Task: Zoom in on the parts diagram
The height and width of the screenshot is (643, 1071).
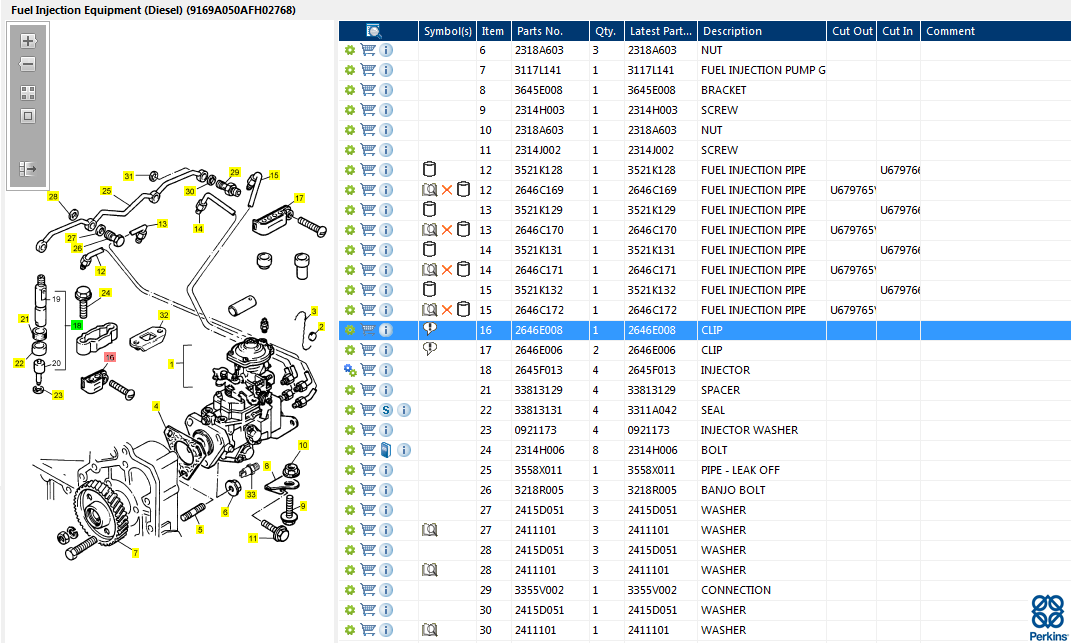Action: (x=28, y=42)
